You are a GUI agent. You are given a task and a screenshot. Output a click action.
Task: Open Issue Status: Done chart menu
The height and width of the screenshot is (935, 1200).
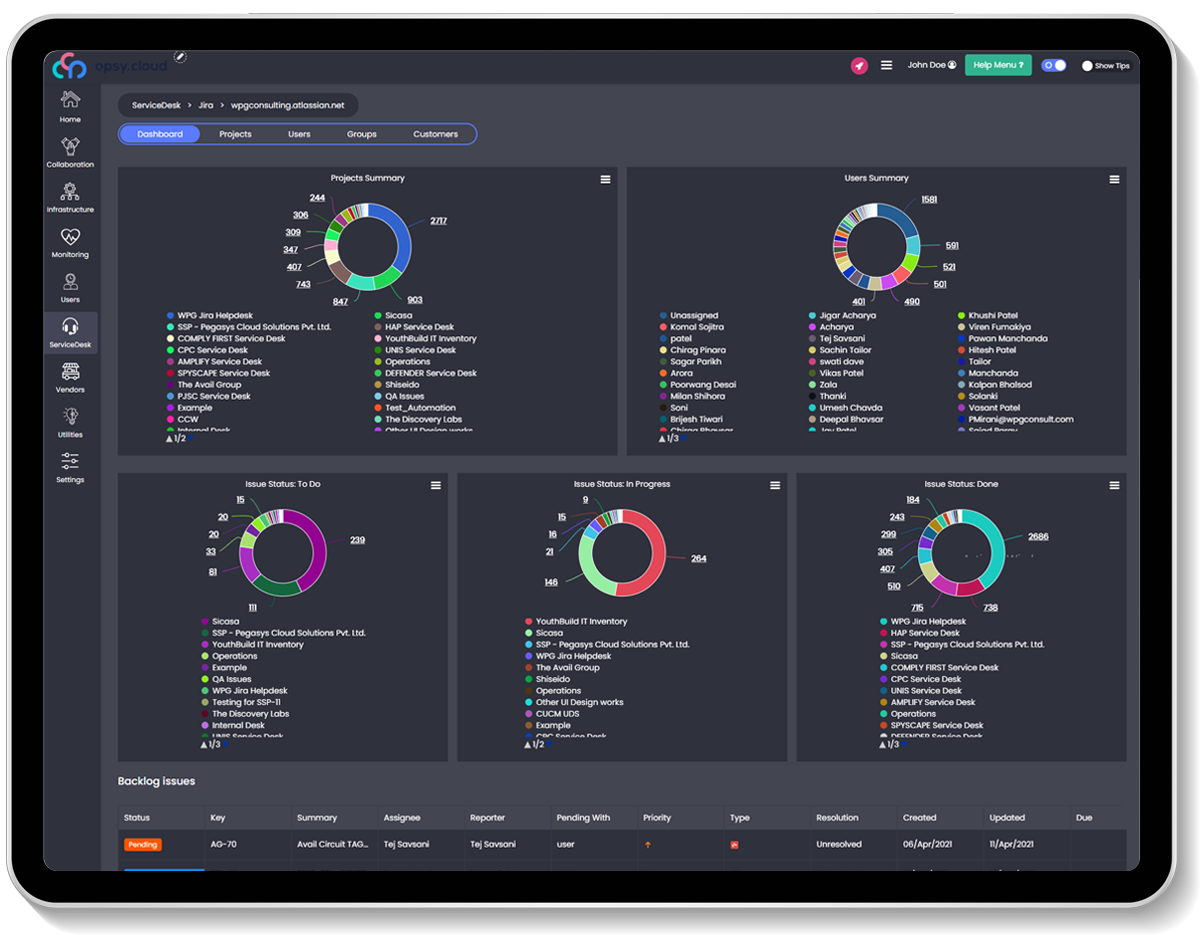point(1114,485)
